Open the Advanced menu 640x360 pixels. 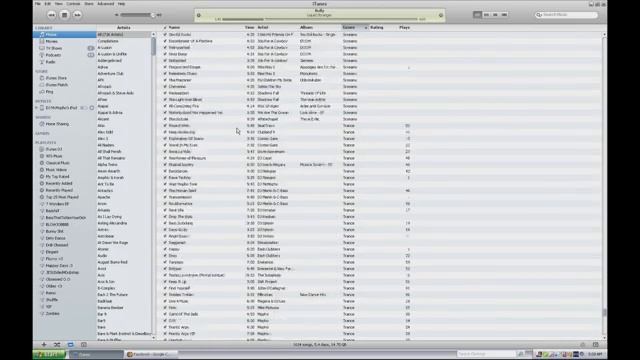[x=105, y=4]
